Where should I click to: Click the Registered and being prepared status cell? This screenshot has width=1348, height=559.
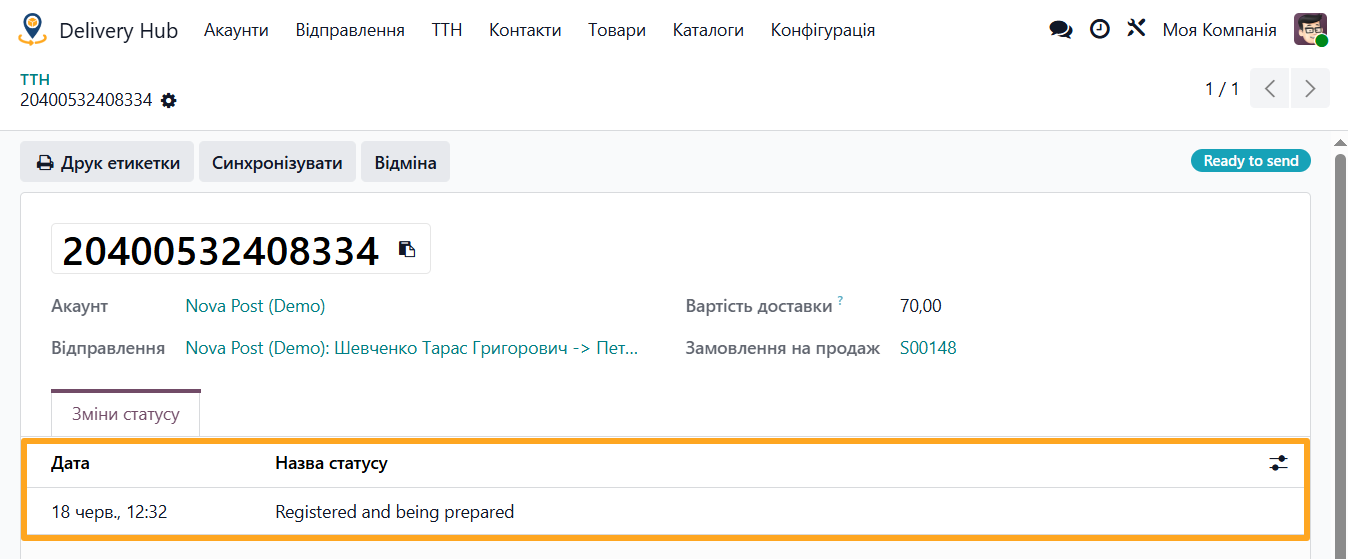(x=394, y=512)
